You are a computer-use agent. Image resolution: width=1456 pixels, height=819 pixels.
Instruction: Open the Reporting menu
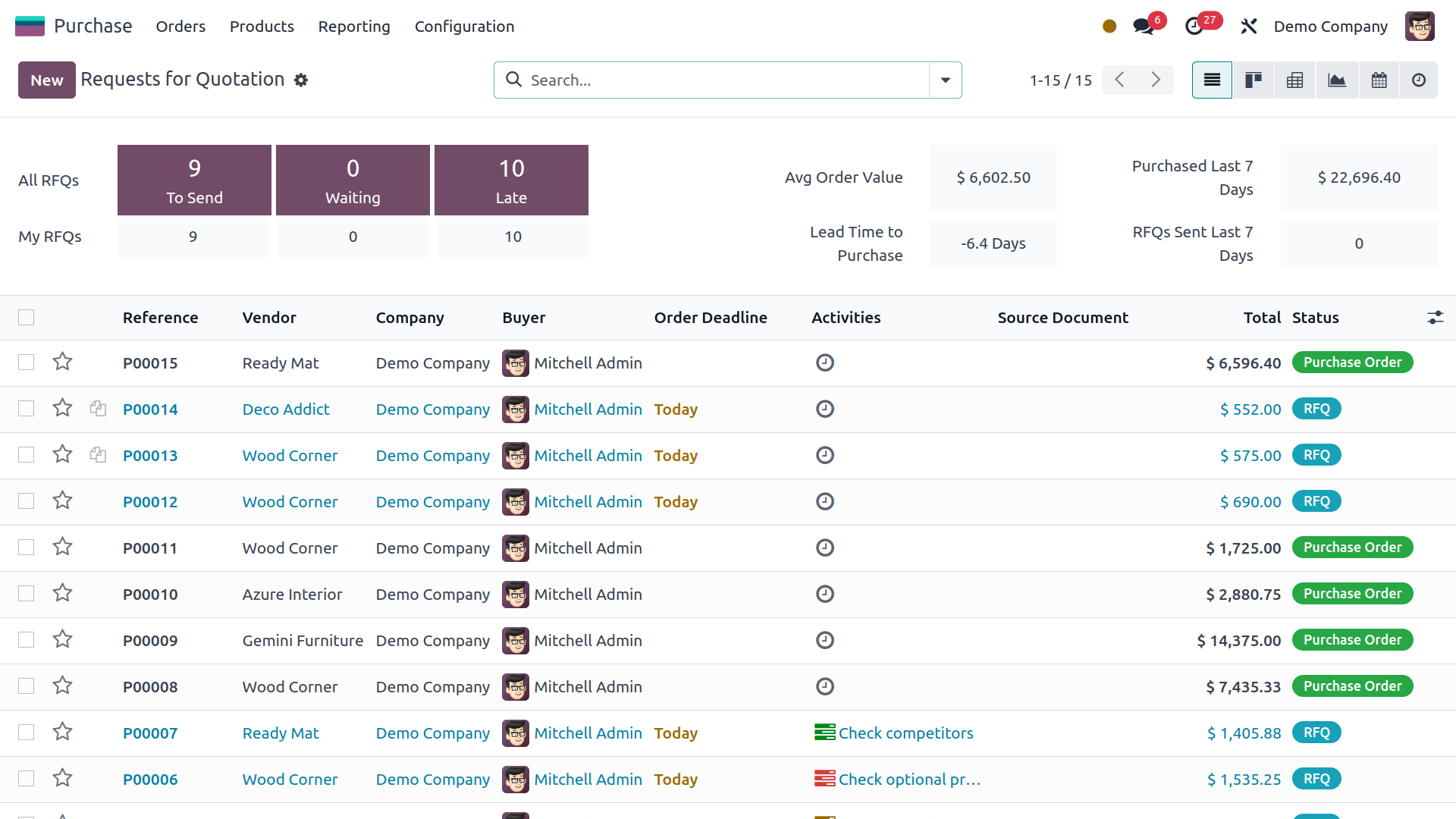pos(354,26)
